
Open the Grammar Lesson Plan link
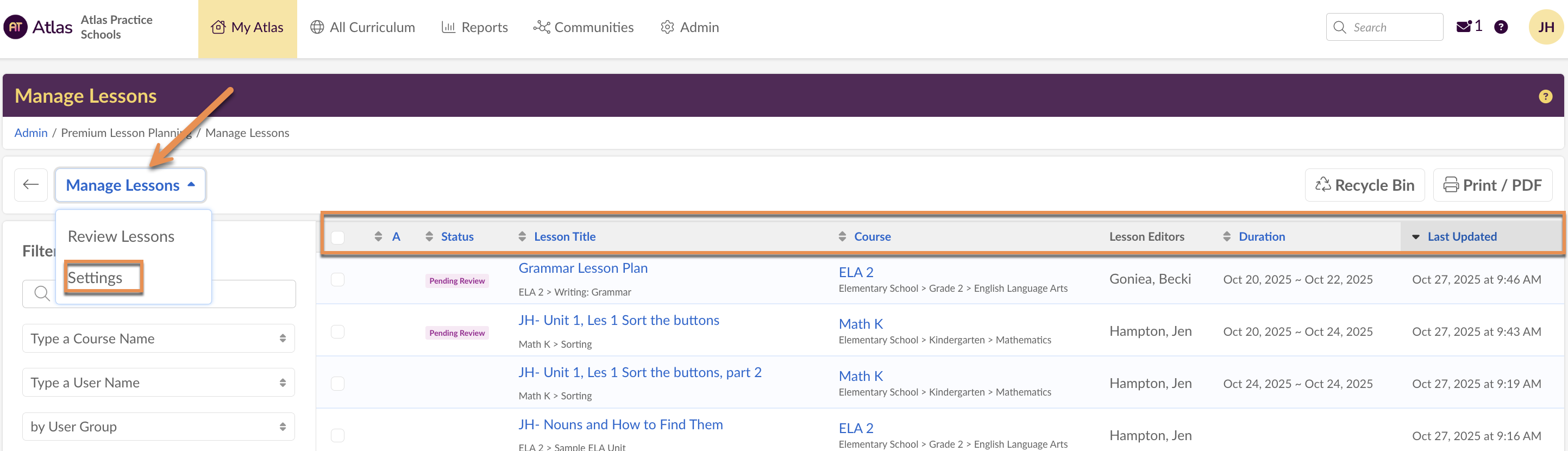click(582, 268)
